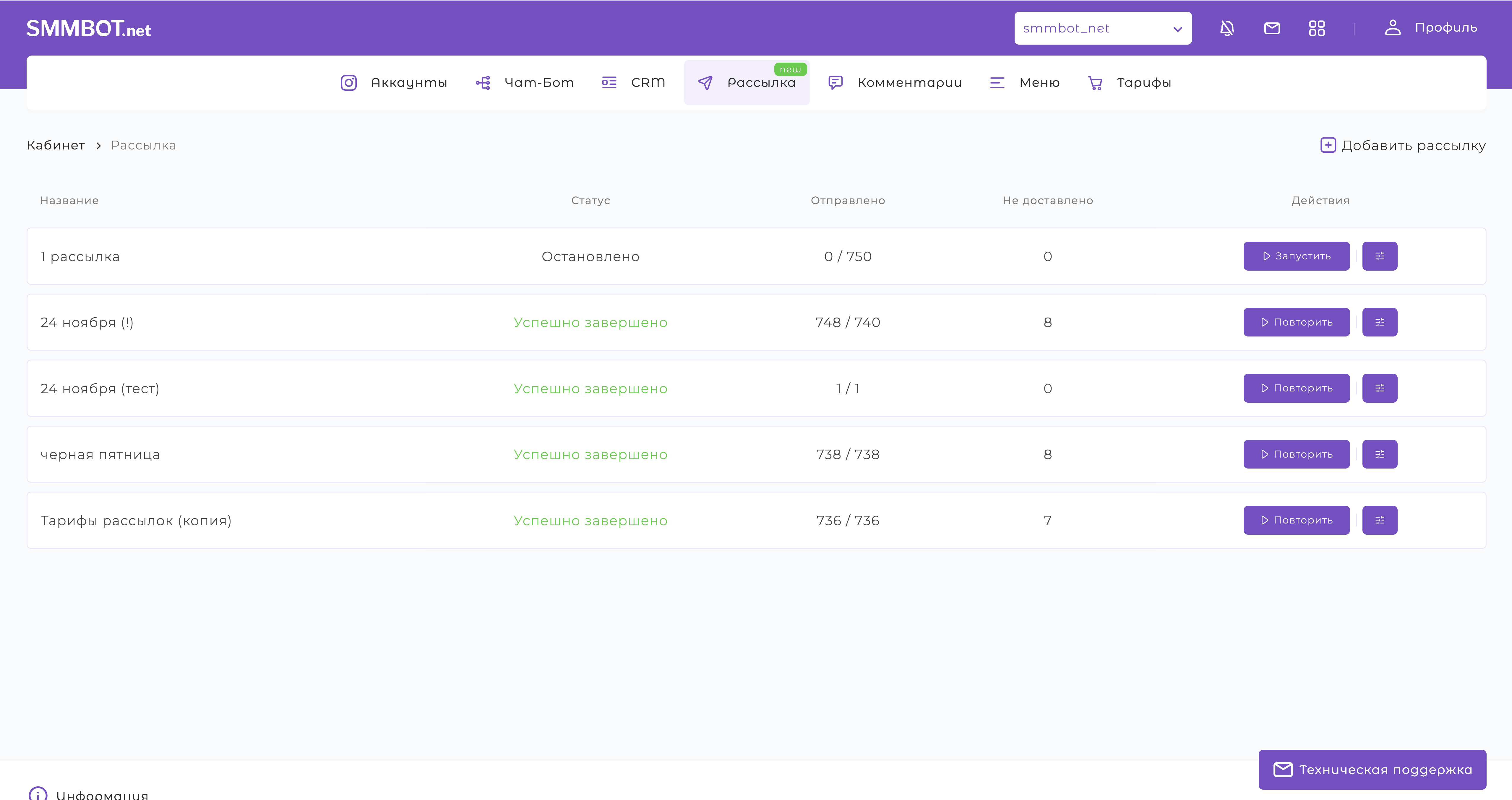Open settings sliders icon for черная пятница

point(1379,454)
